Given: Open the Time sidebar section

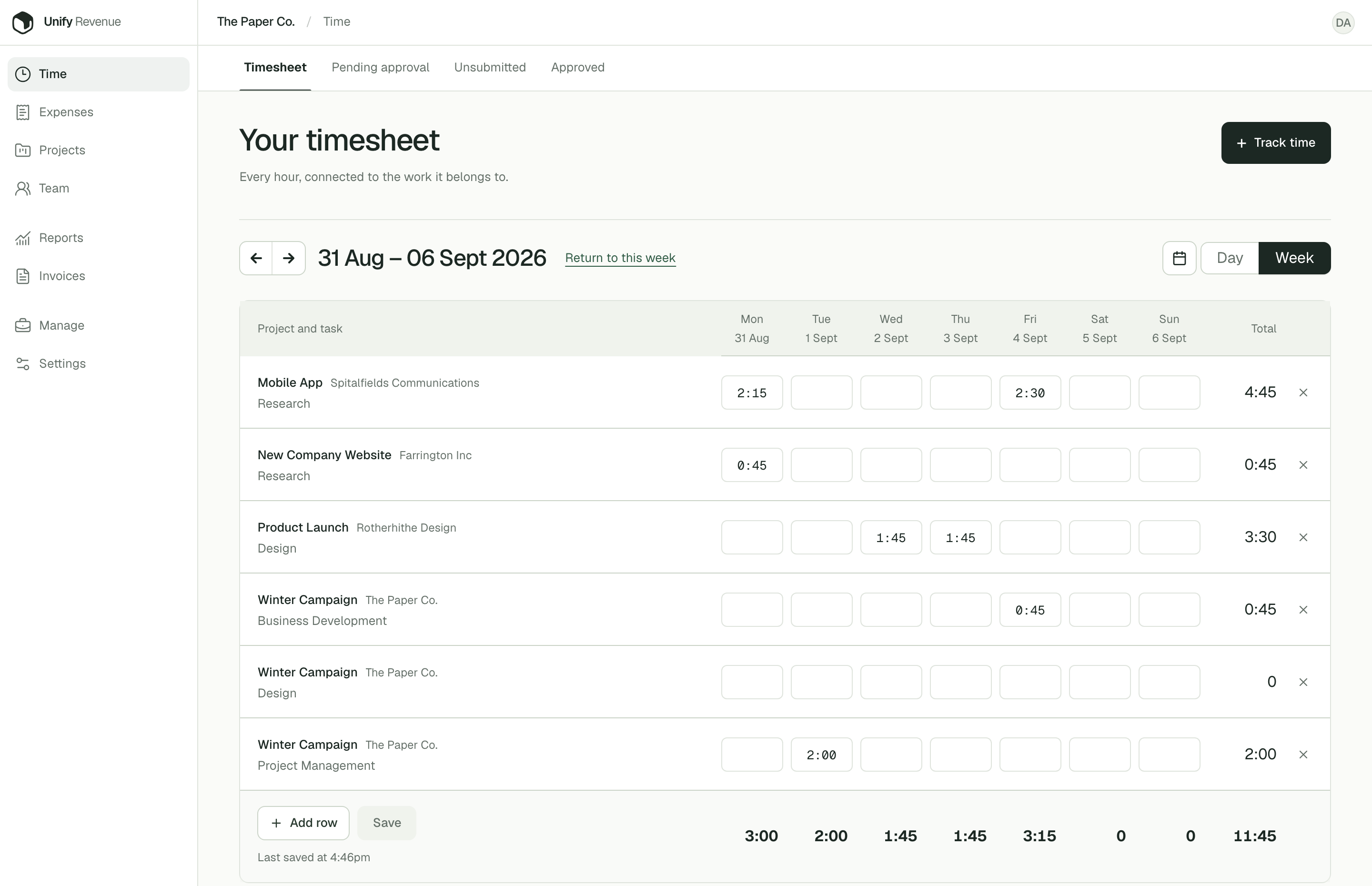Looking at the screenshot, I should click(98, 74).
